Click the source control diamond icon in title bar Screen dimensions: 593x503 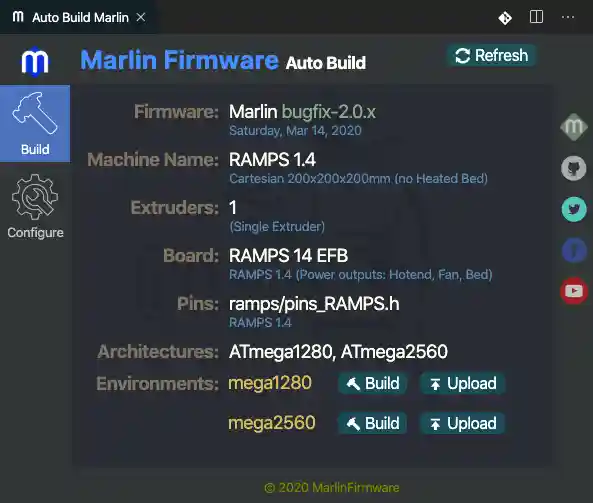pos(505,17)
